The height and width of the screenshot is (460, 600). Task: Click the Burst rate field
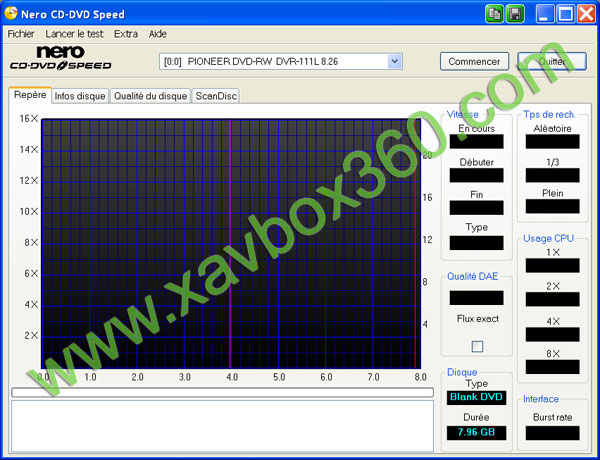click(x=553, y=433)
